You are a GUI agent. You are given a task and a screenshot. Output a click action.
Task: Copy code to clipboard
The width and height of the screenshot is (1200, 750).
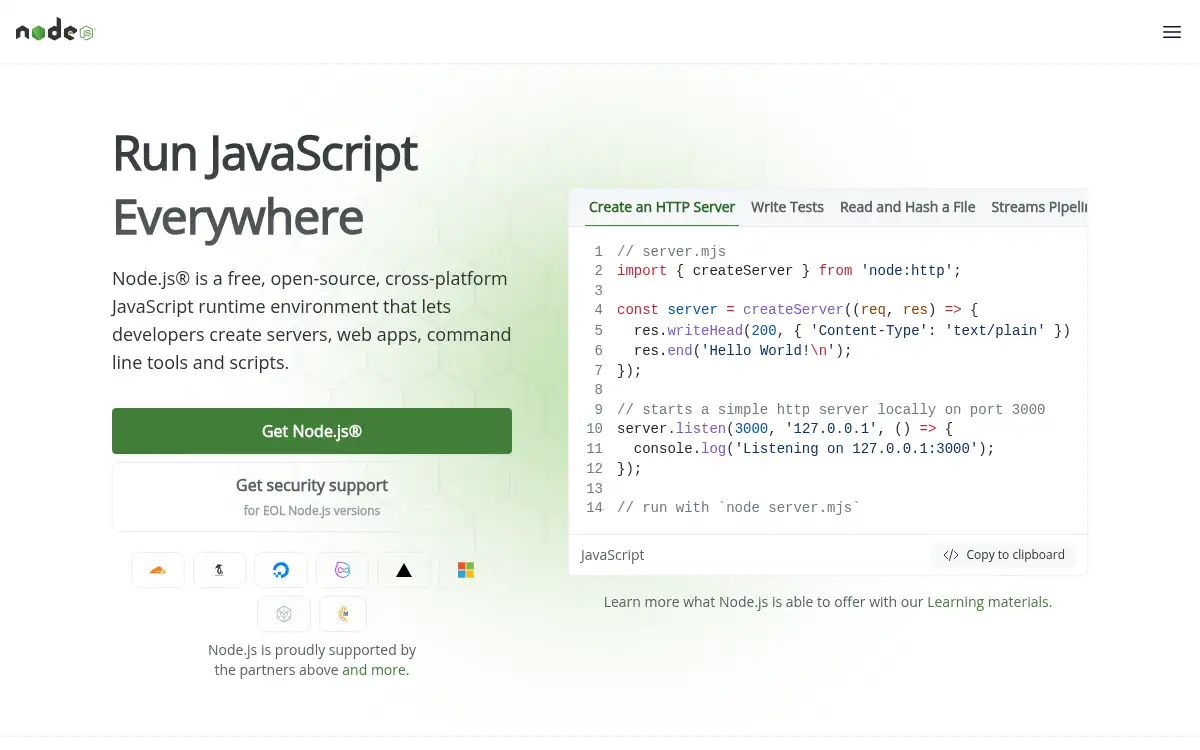click(1004, 555)
